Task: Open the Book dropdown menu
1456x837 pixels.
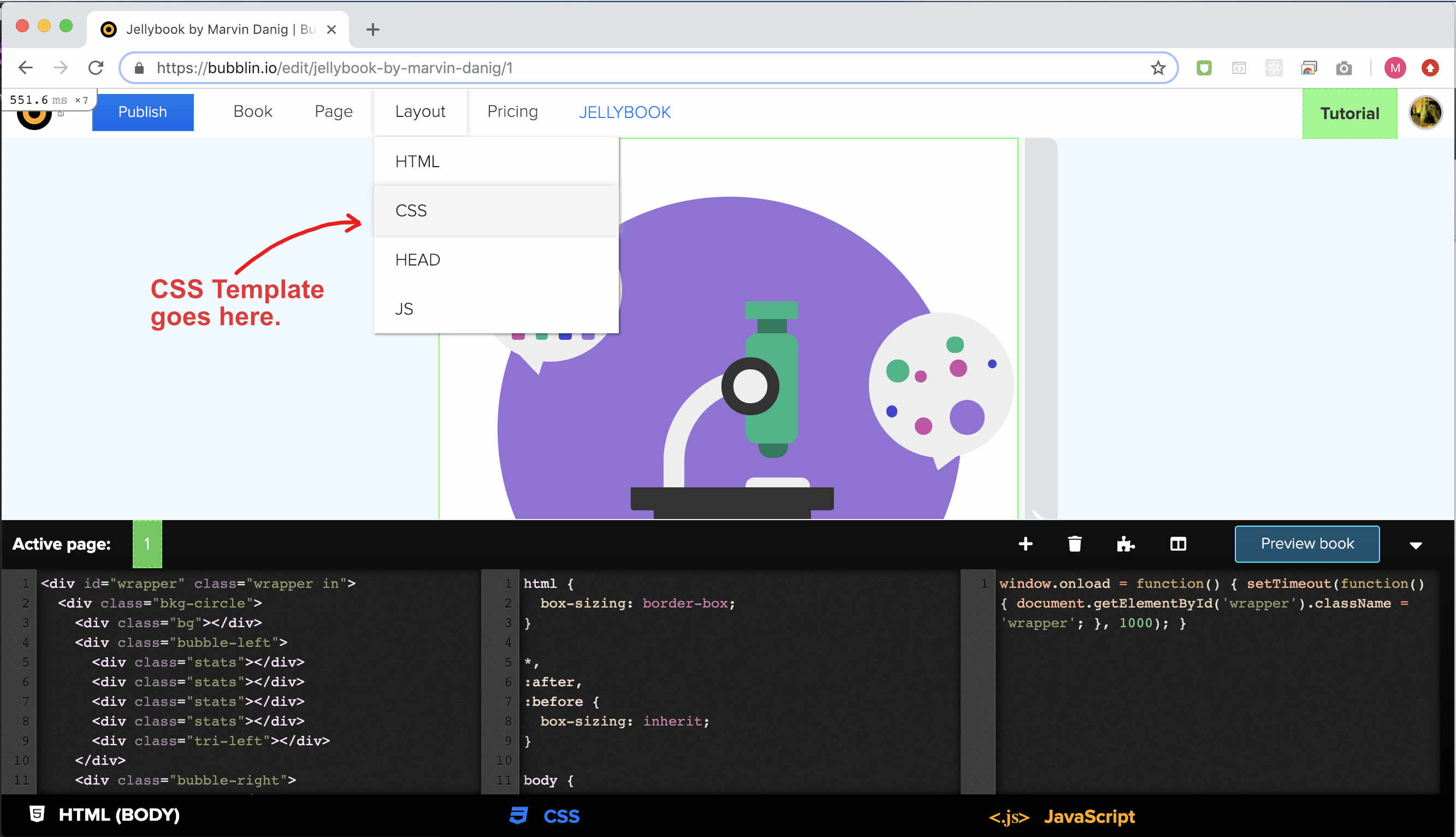Action: pos(253,111)
